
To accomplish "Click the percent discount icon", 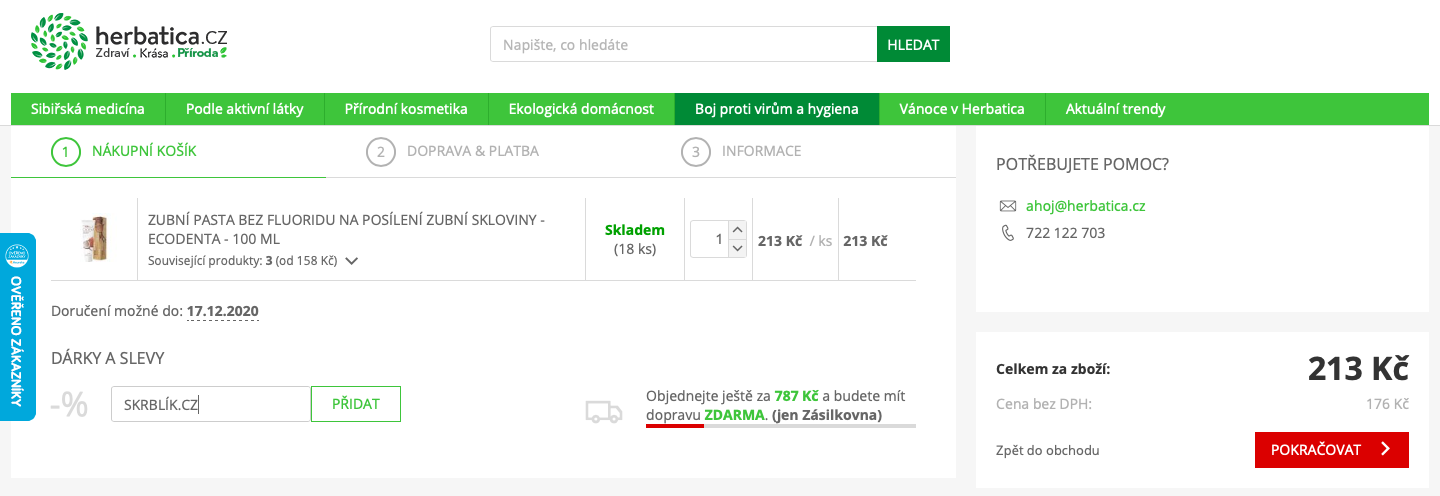I will (69, 405).
